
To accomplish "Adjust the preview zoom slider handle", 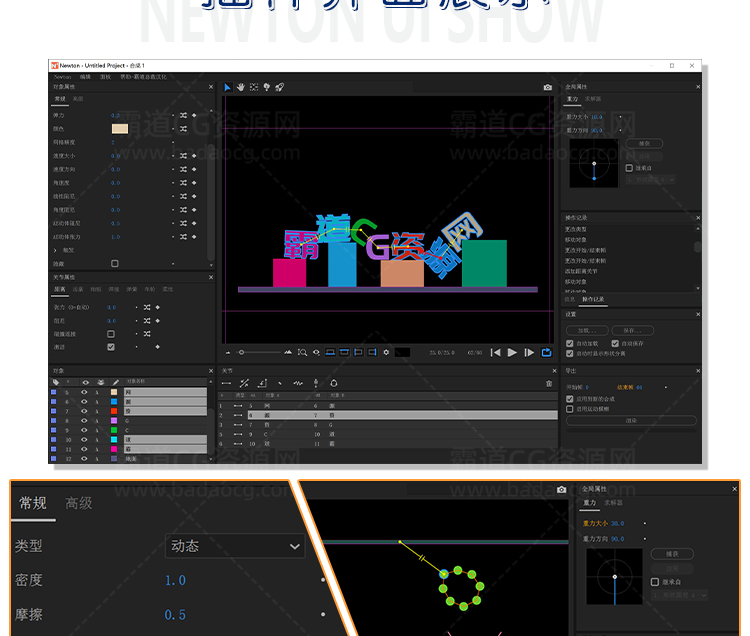I will [242, 352].
